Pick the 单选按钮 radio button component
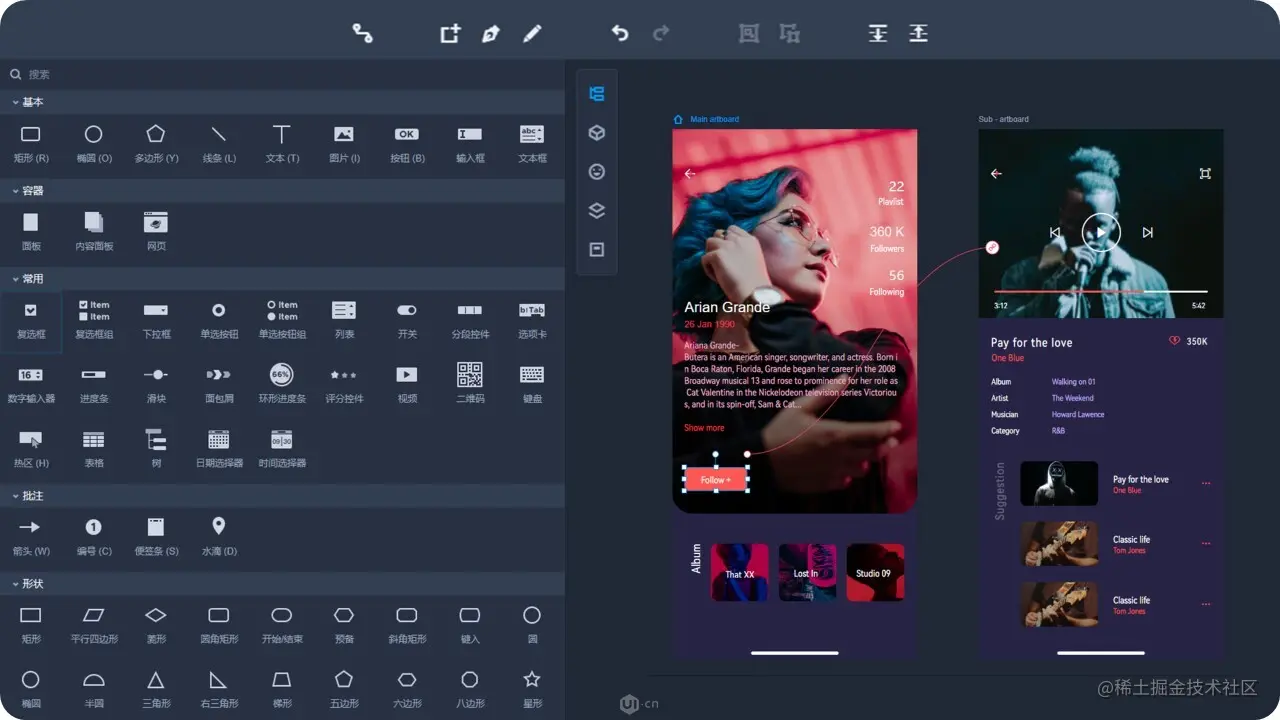The width and height of the screenshot is (1280, 720). pyautogui.click(x=219, y=319)
